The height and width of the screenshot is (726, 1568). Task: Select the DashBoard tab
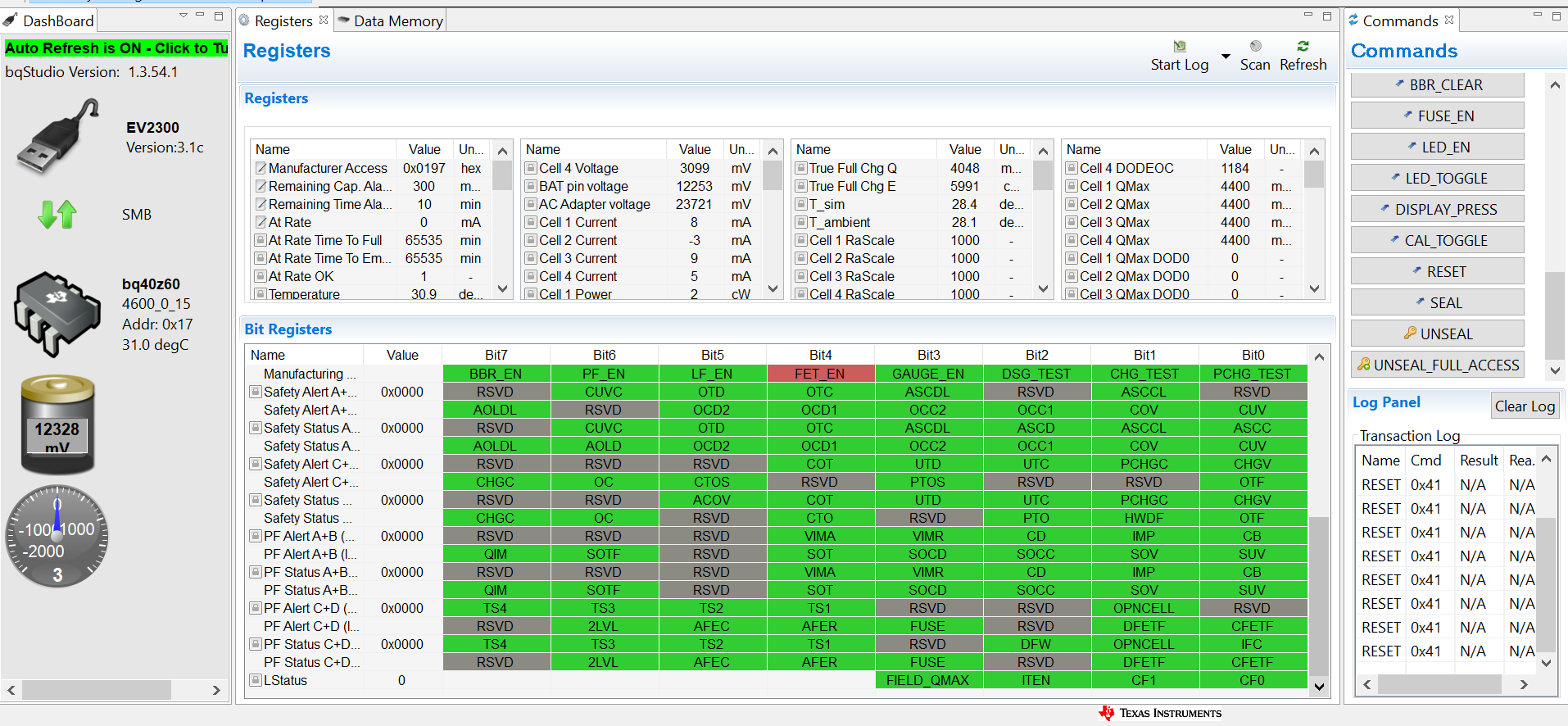pos(49,20)
